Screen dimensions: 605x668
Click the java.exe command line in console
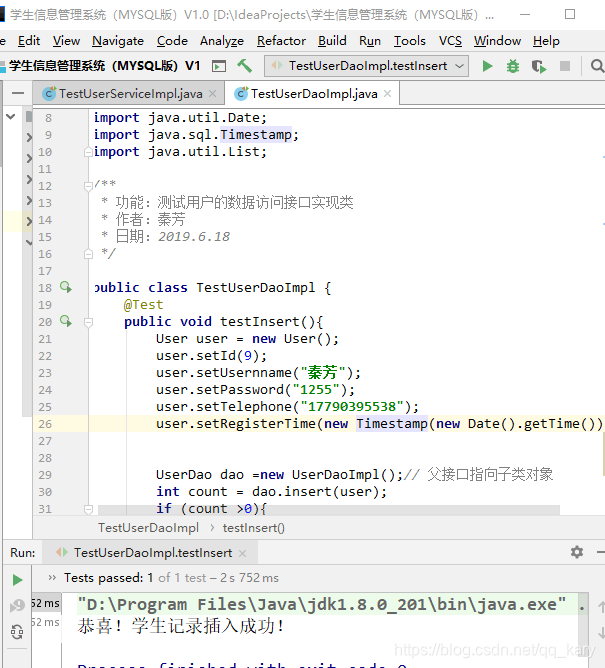(322, 604)
